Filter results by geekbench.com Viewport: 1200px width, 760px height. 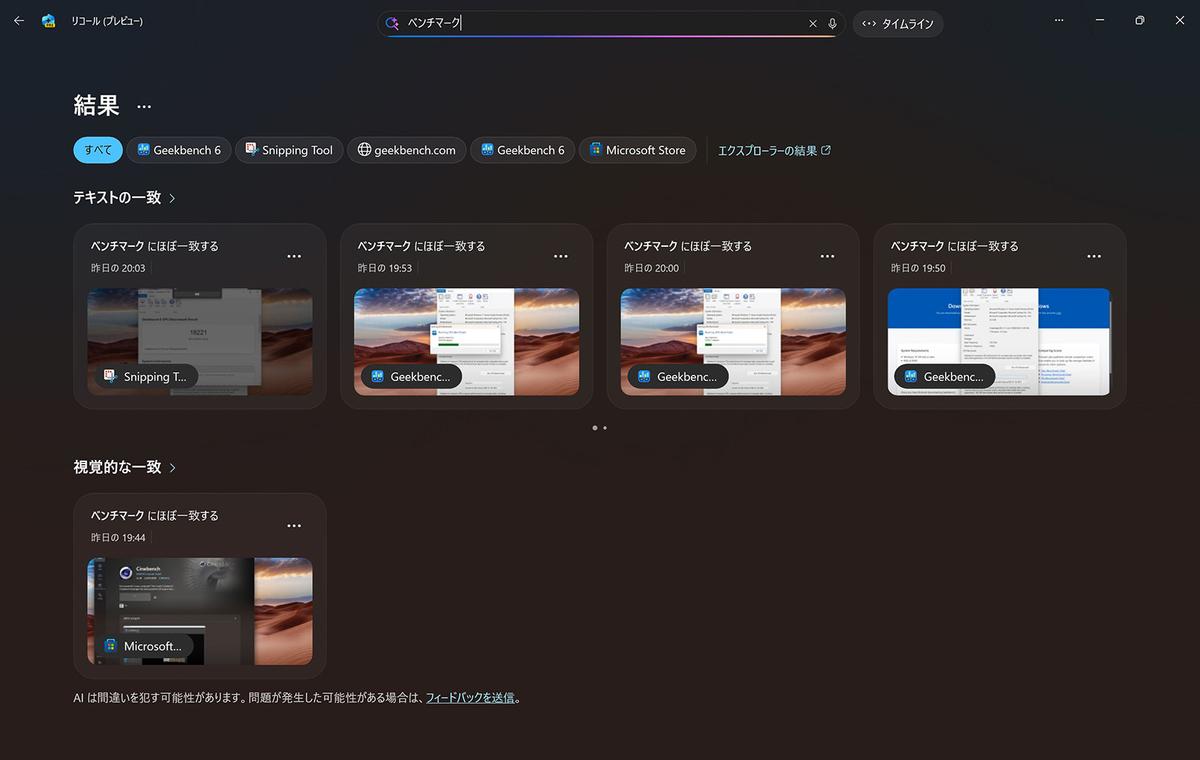coord(406,150)
